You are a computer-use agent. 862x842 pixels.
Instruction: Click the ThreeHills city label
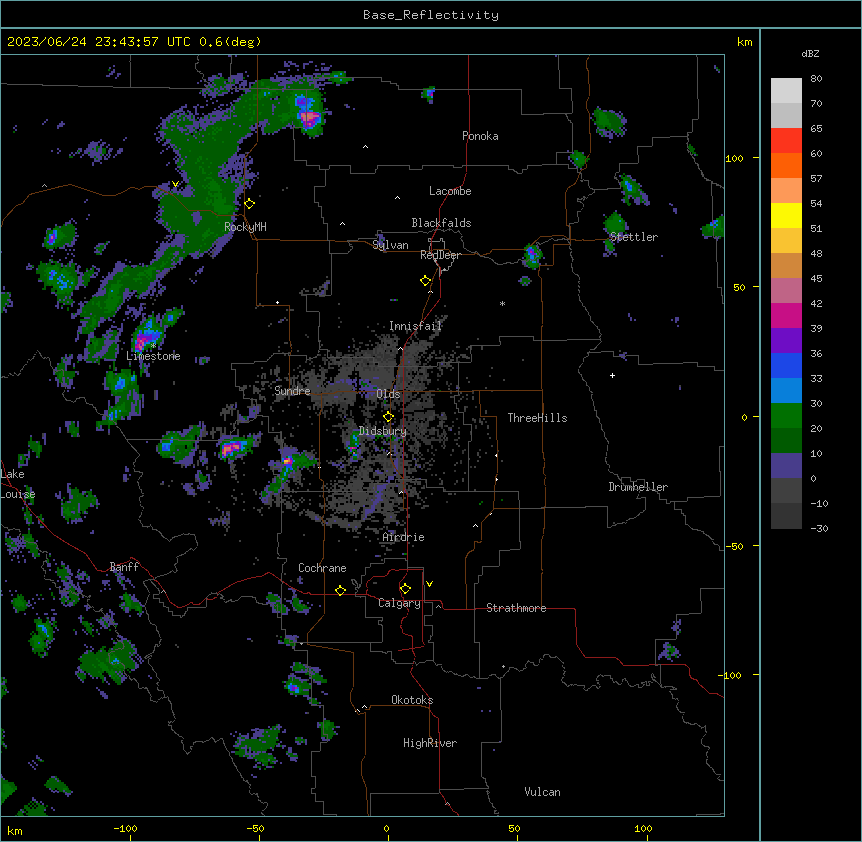point(537,418)
